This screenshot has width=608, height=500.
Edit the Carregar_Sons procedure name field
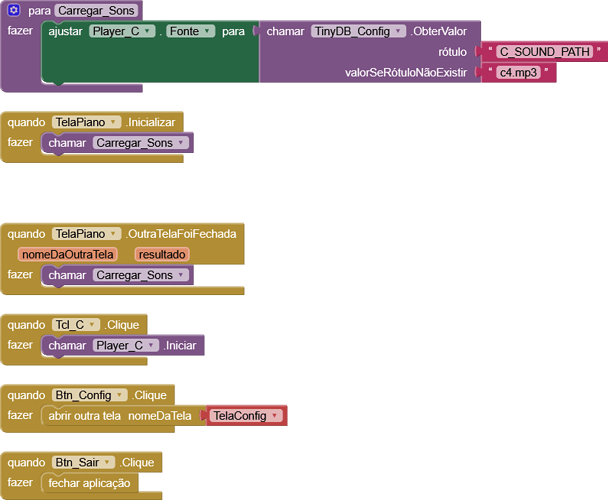pyautogui.click(x=96, y=10)
